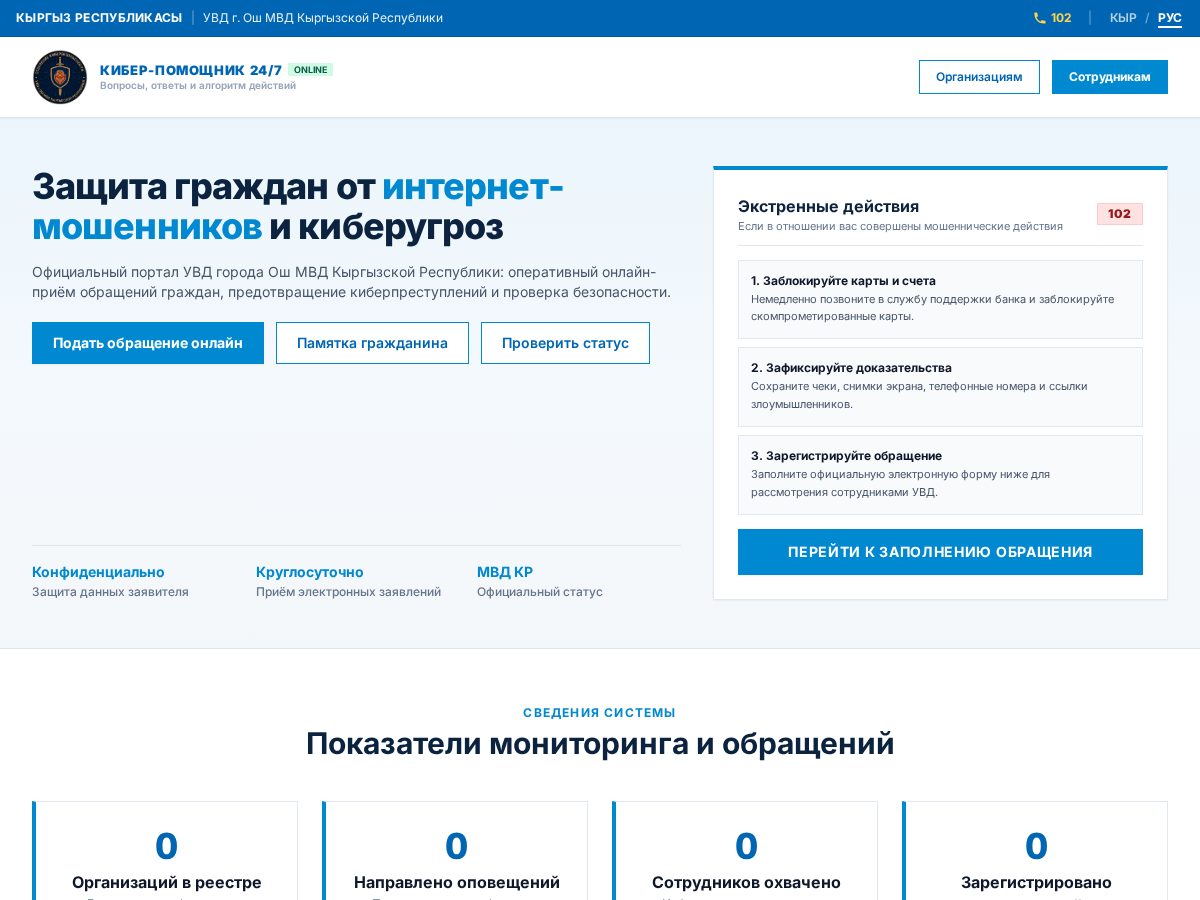Select step 1 Заблокируйте карты и счета
Viewport: 1200px width, 900px height.
click(940, 299)
